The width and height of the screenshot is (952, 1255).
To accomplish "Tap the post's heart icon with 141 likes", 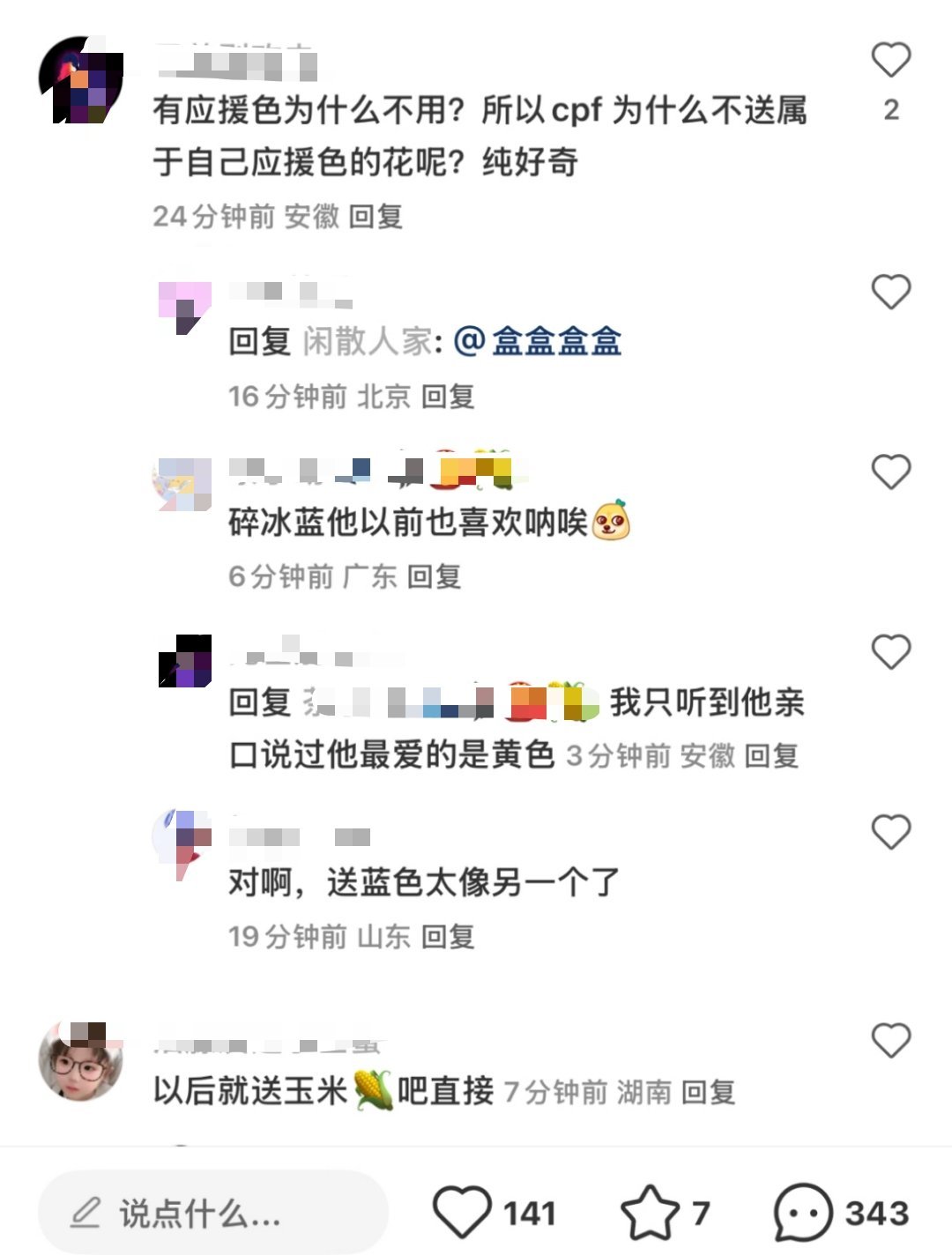I will coord(462,1213).
